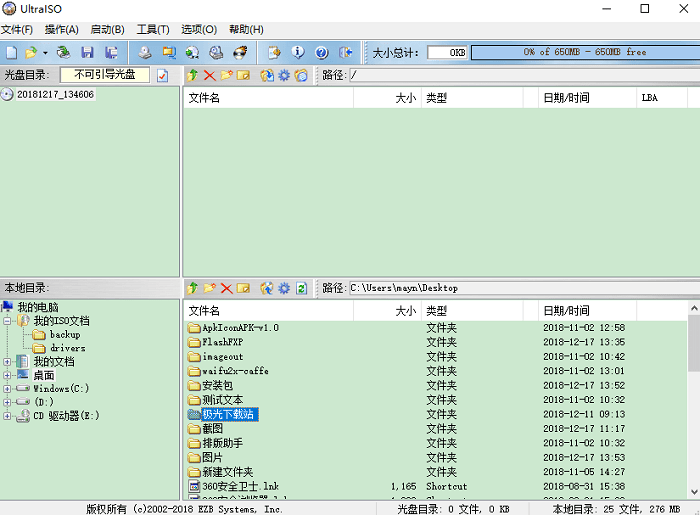The height and width of the screenshot is (515, 700).
Task: Click the gear icon in local pane toolbar
Action: 284,288
